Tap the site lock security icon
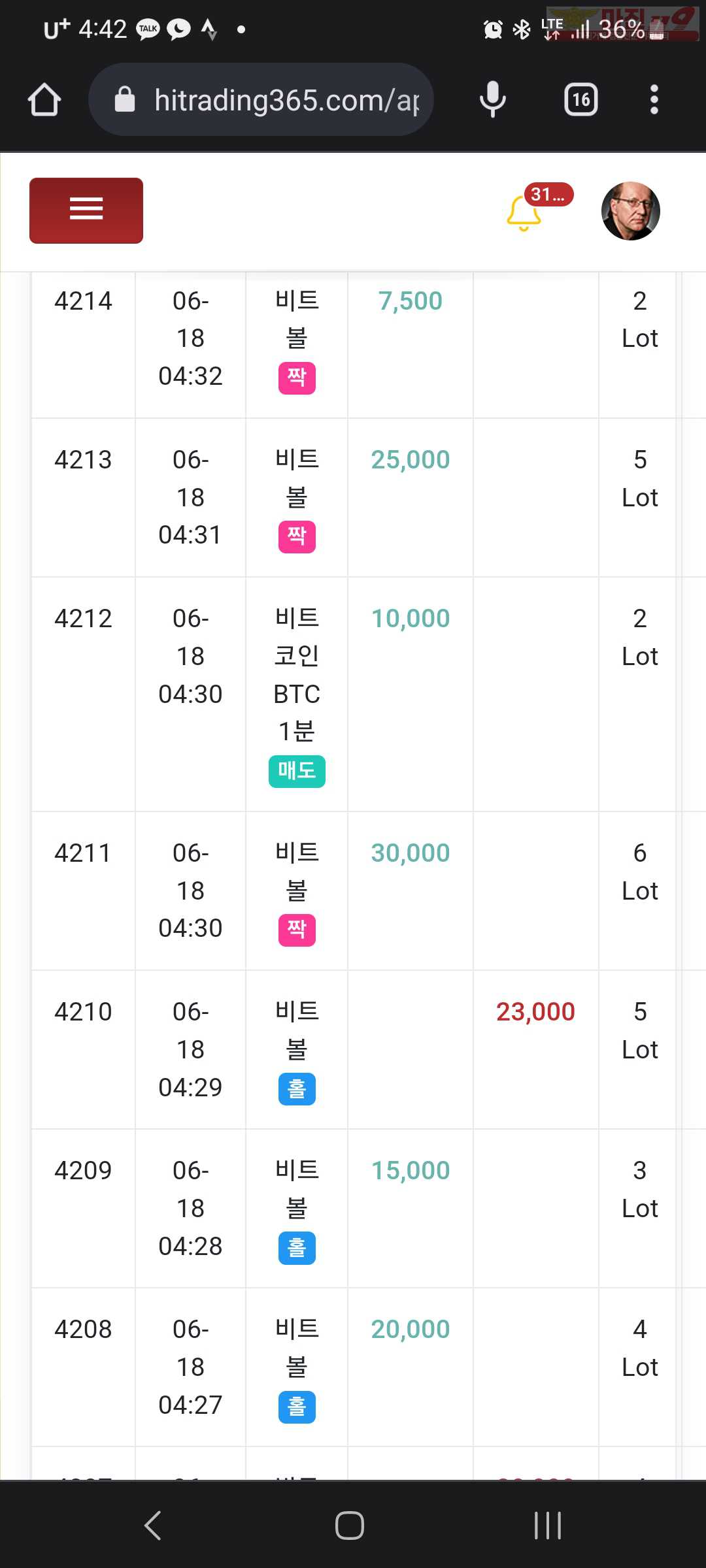Image resolution: width=706 pixels, height=1568 pixels. pos(125,99)
